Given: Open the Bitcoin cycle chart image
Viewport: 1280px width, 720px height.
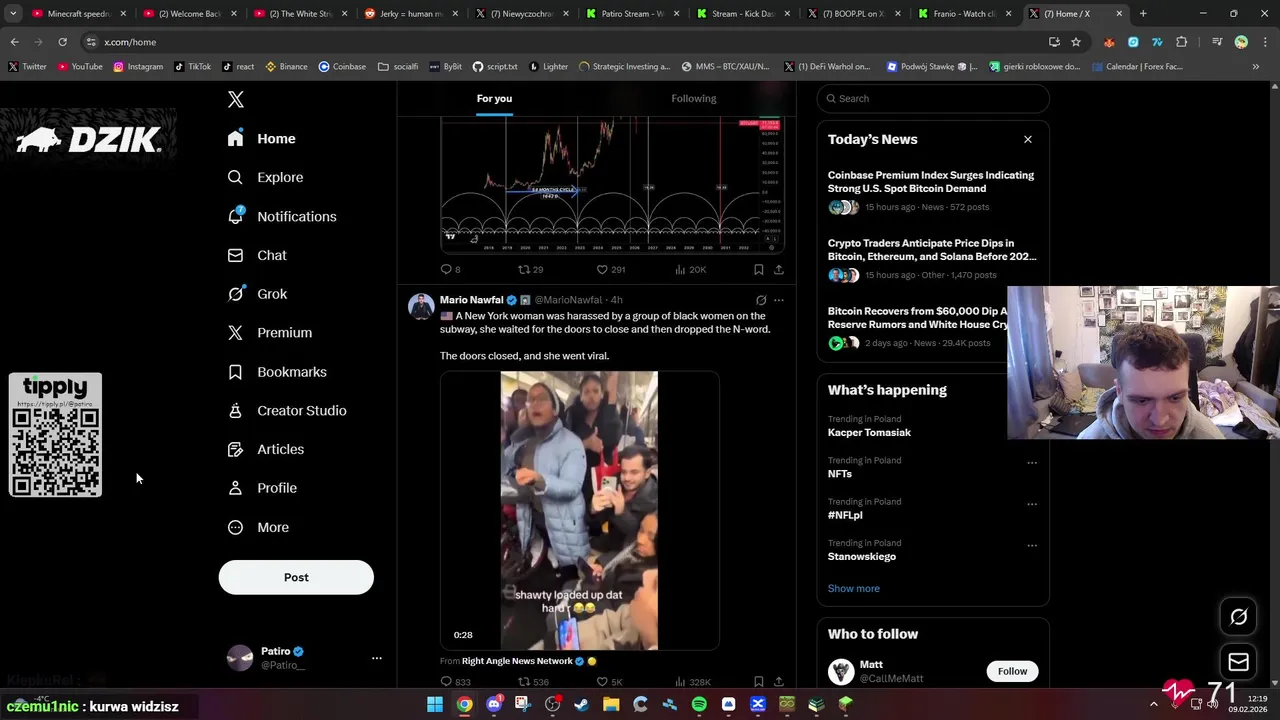Looking at the screenshot, I should pyautogui.click(x=612, y=184).
